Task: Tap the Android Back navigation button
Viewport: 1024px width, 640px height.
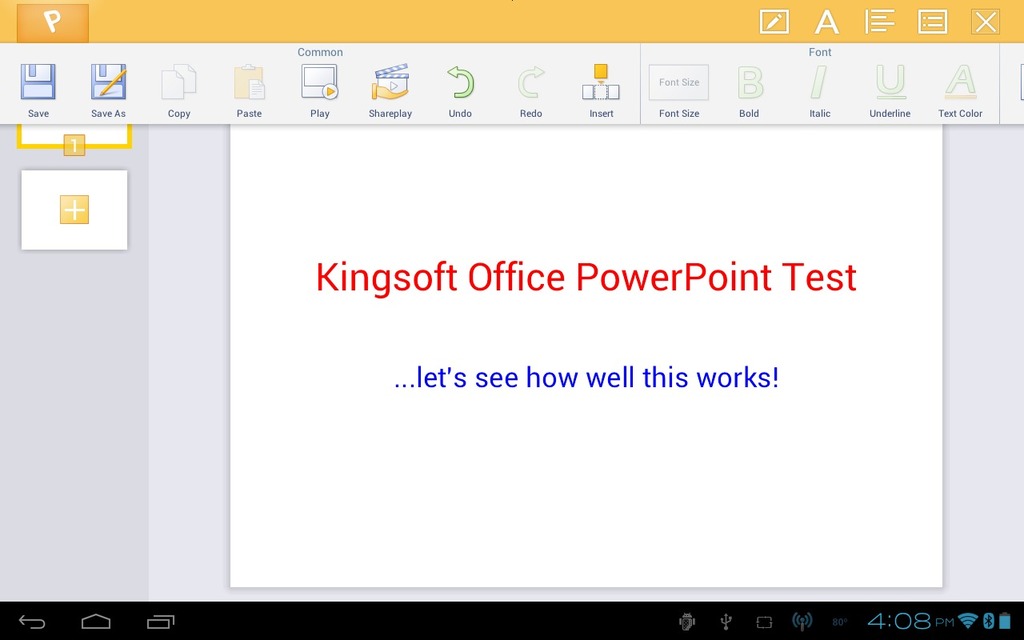Action: [x=31, y=622]
